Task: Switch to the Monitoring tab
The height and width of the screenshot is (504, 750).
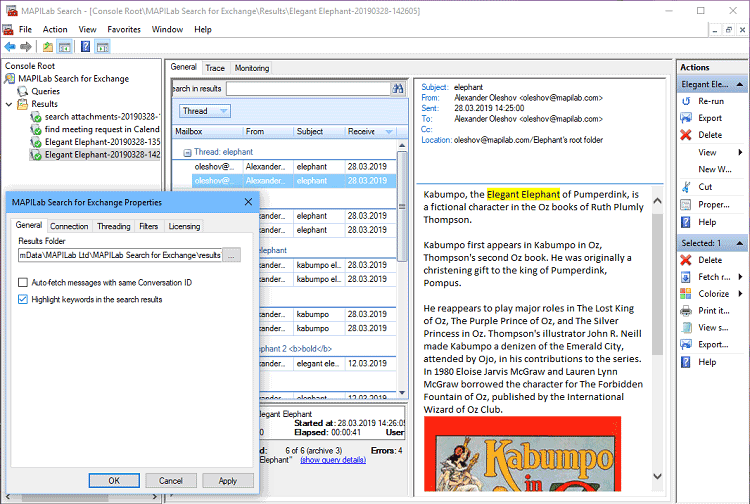Action: pos(252,68)
